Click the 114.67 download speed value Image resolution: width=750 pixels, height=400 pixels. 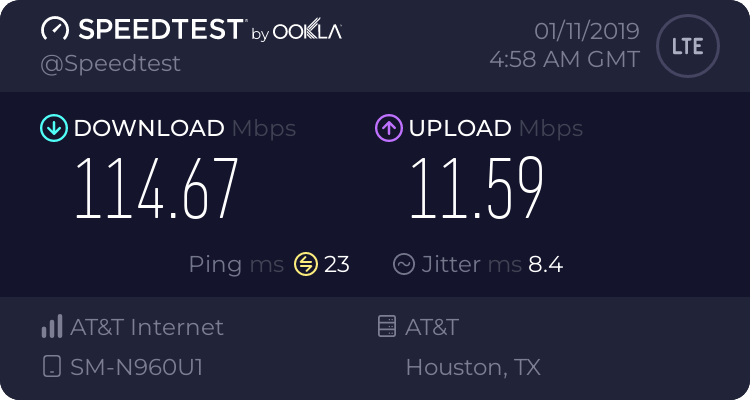tap(158, 188)
